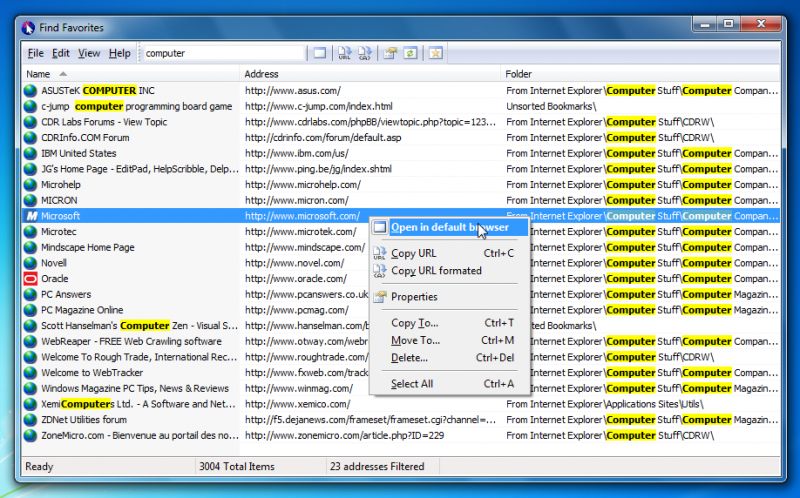The image size is (800, 498).
Task: Click the M icon of the Microsoft row
Action: click(x=31, y=216)
